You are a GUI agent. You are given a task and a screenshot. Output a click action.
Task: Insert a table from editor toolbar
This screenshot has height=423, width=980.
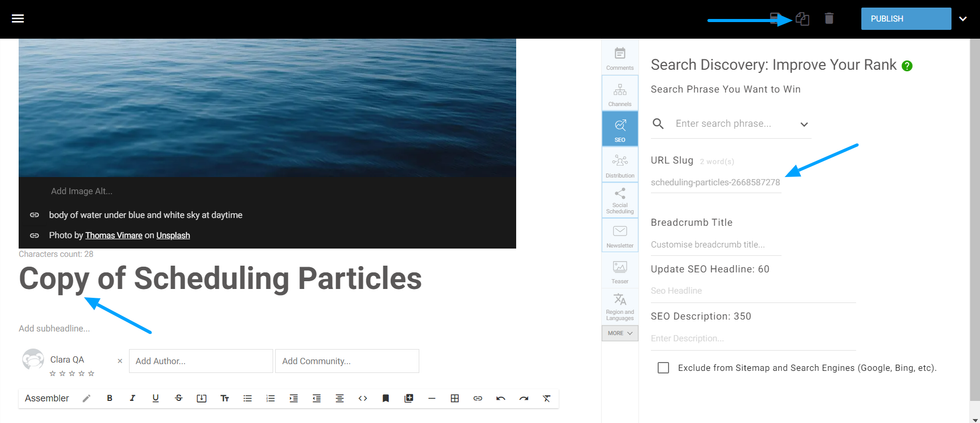(x=455, y=398)
